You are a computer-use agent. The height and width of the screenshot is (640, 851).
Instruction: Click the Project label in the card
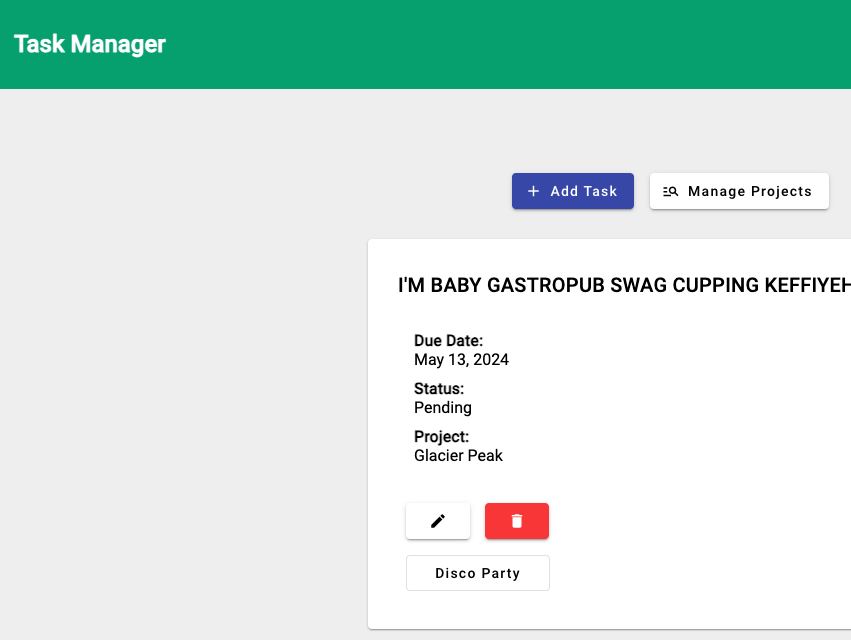pyautogui.click(x=441, y=436)
